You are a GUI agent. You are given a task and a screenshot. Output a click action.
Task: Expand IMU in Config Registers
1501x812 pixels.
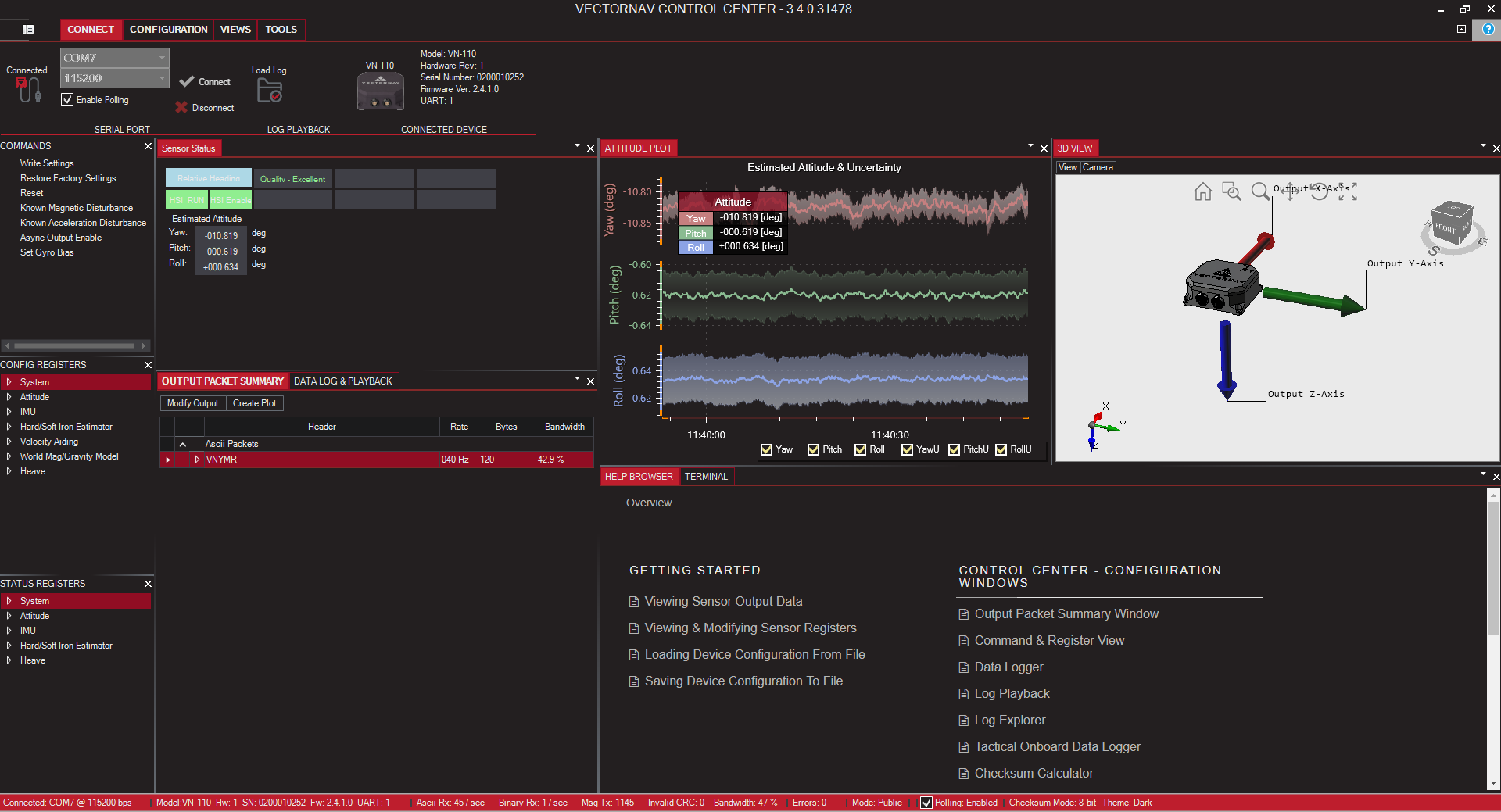(9, 412)
